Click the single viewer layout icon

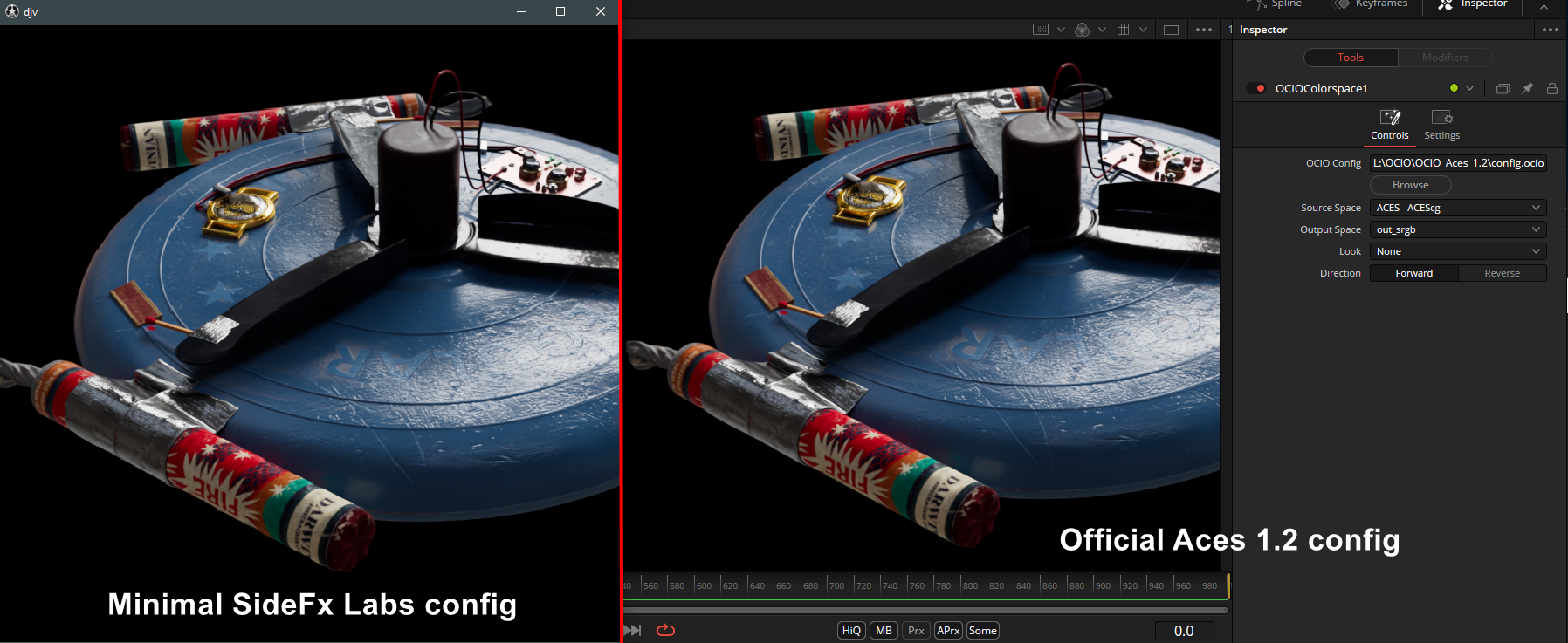point(1172,30)
